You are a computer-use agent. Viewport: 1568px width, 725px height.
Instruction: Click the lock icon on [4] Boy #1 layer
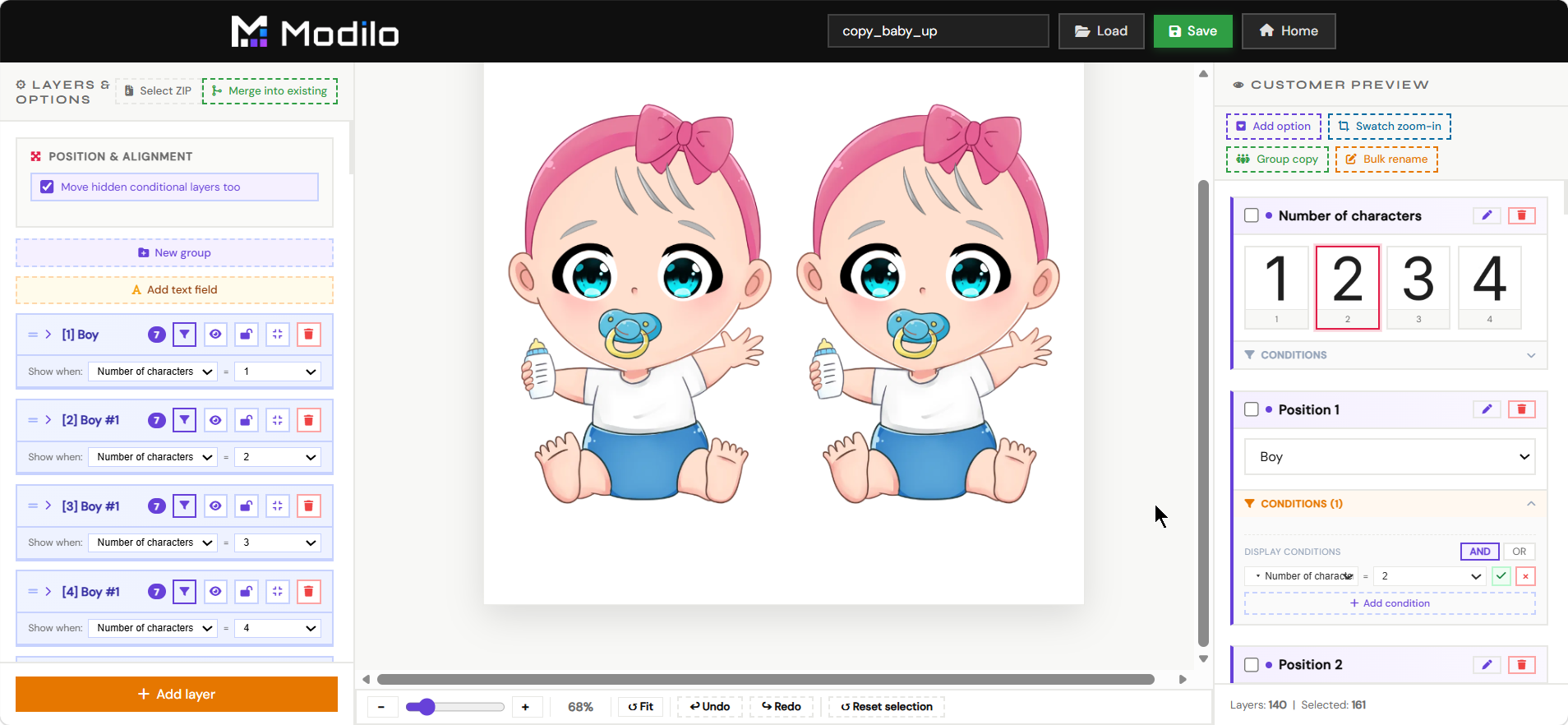pos(246,591)
